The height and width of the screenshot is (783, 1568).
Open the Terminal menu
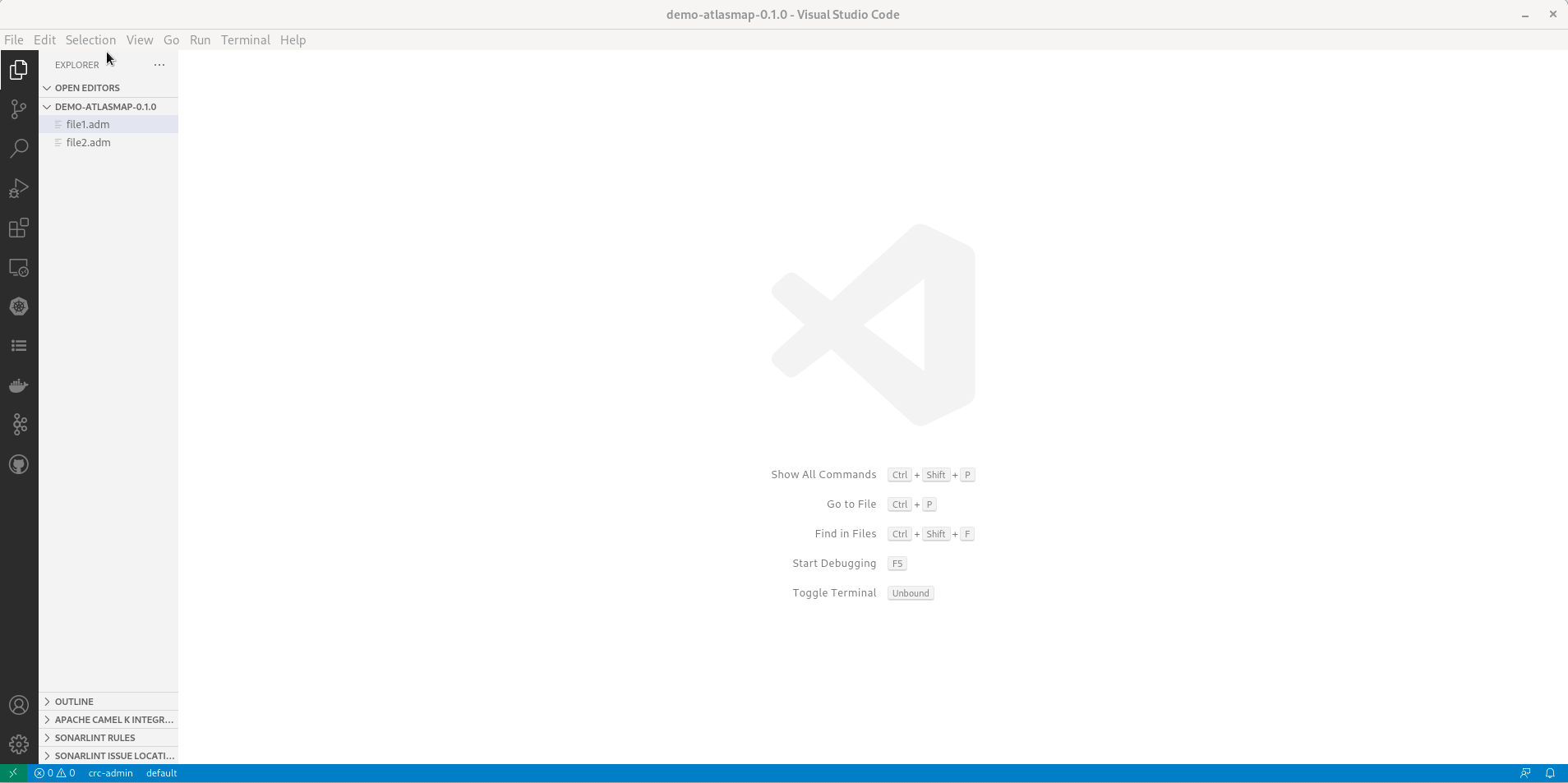(x=245, y=39)
